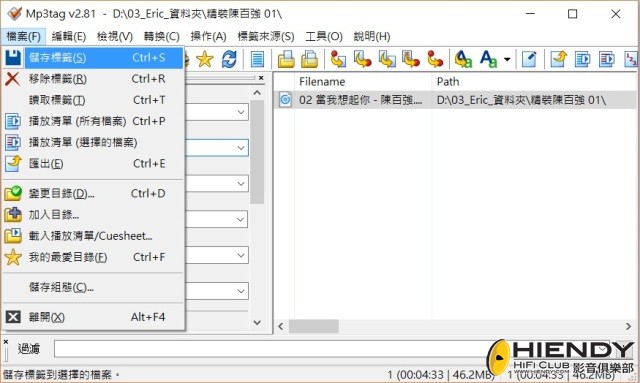
Task: Click the Actions (Quick) plain Aa icon
Action: click(x=489, y=60)
